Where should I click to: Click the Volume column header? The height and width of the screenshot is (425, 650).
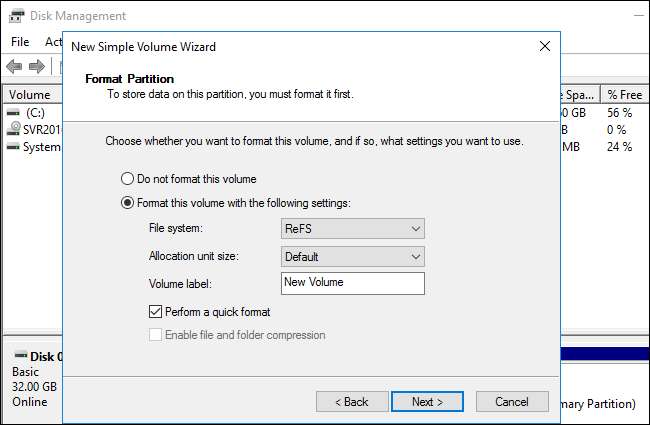[28, 94]
